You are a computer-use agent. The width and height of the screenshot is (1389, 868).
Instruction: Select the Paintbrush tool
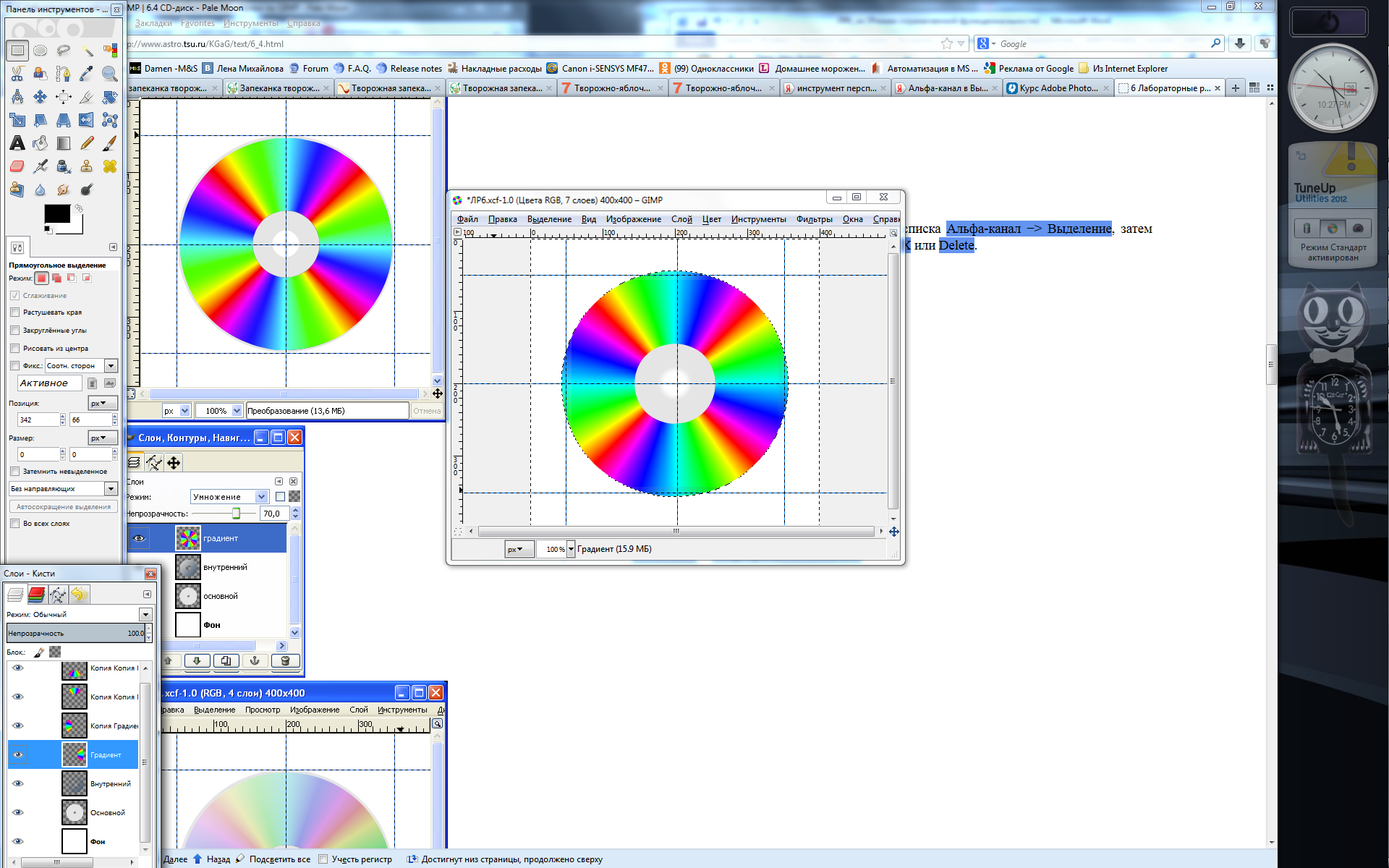point(110,143)
